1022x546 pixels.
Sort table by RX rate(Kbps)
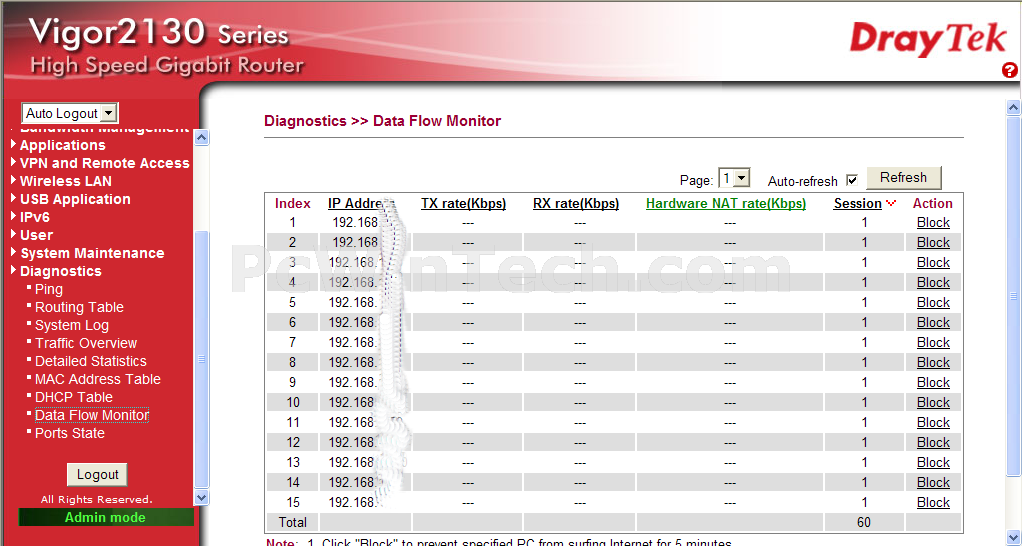point(576,203)
